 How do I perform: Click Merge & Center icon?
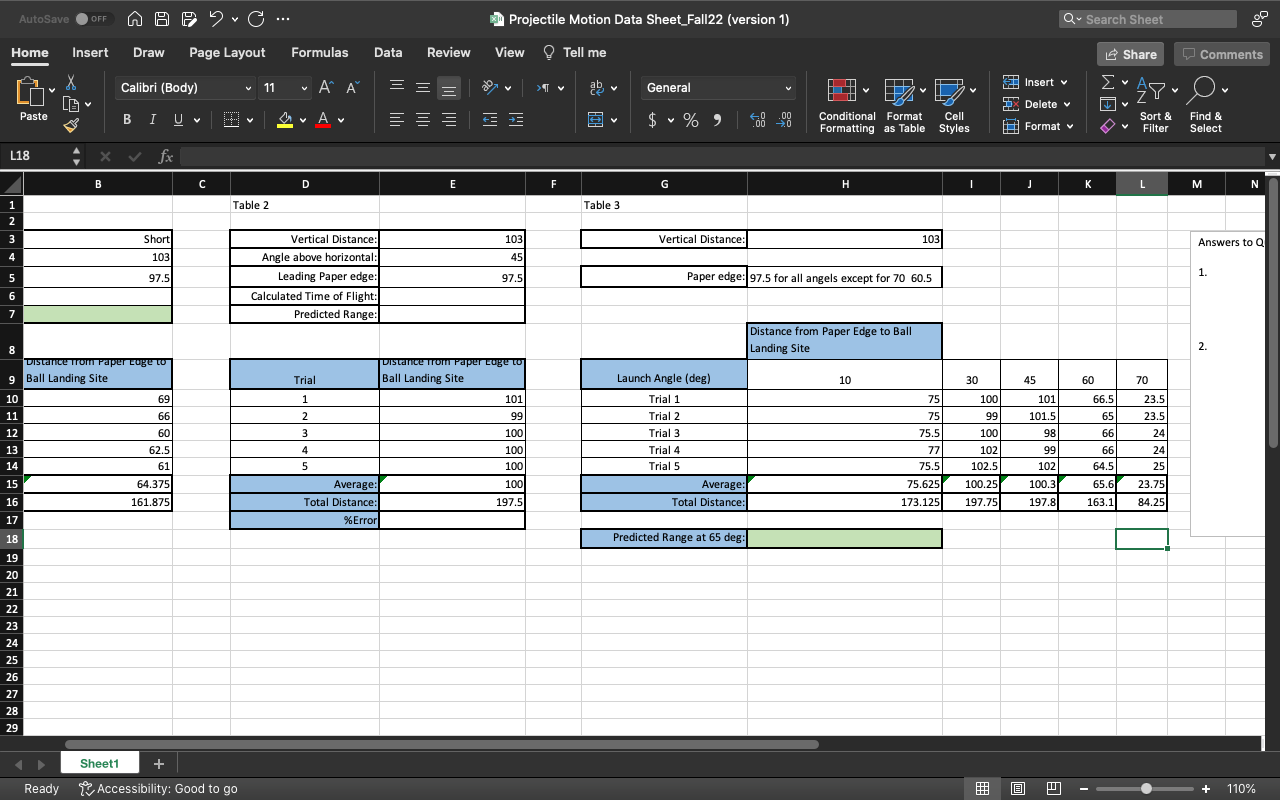598,120
